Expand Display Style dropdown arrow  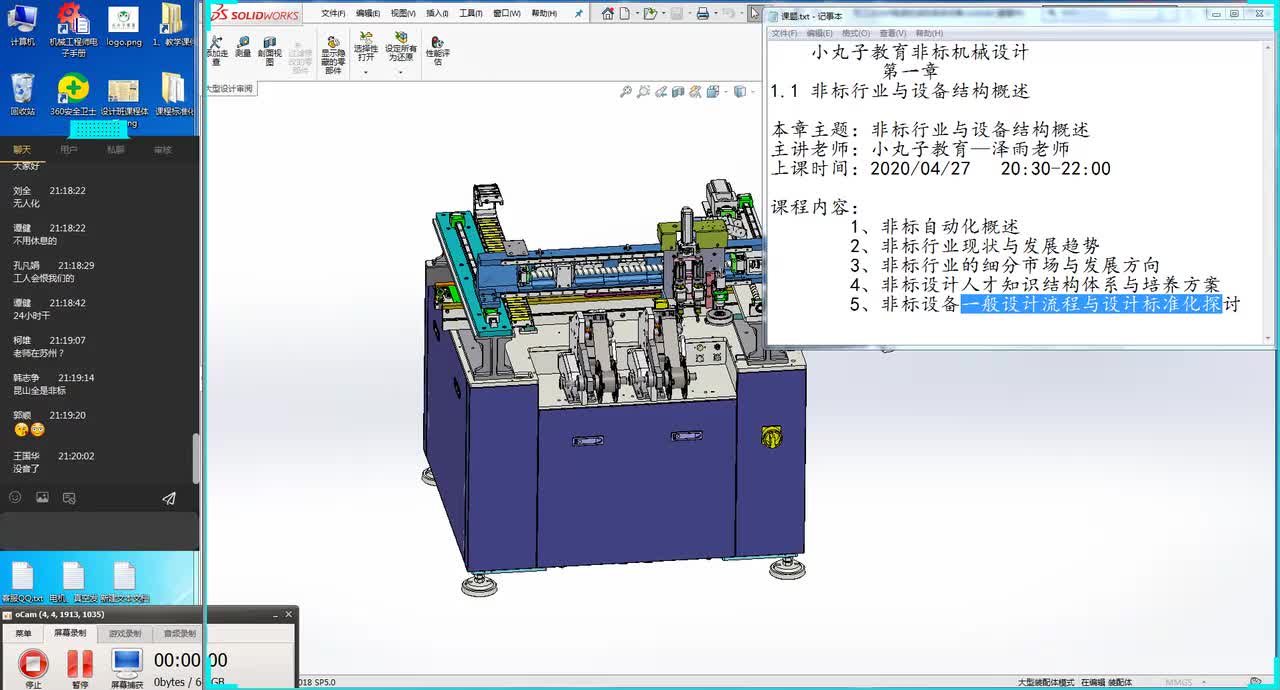click(x=753, y=92)
